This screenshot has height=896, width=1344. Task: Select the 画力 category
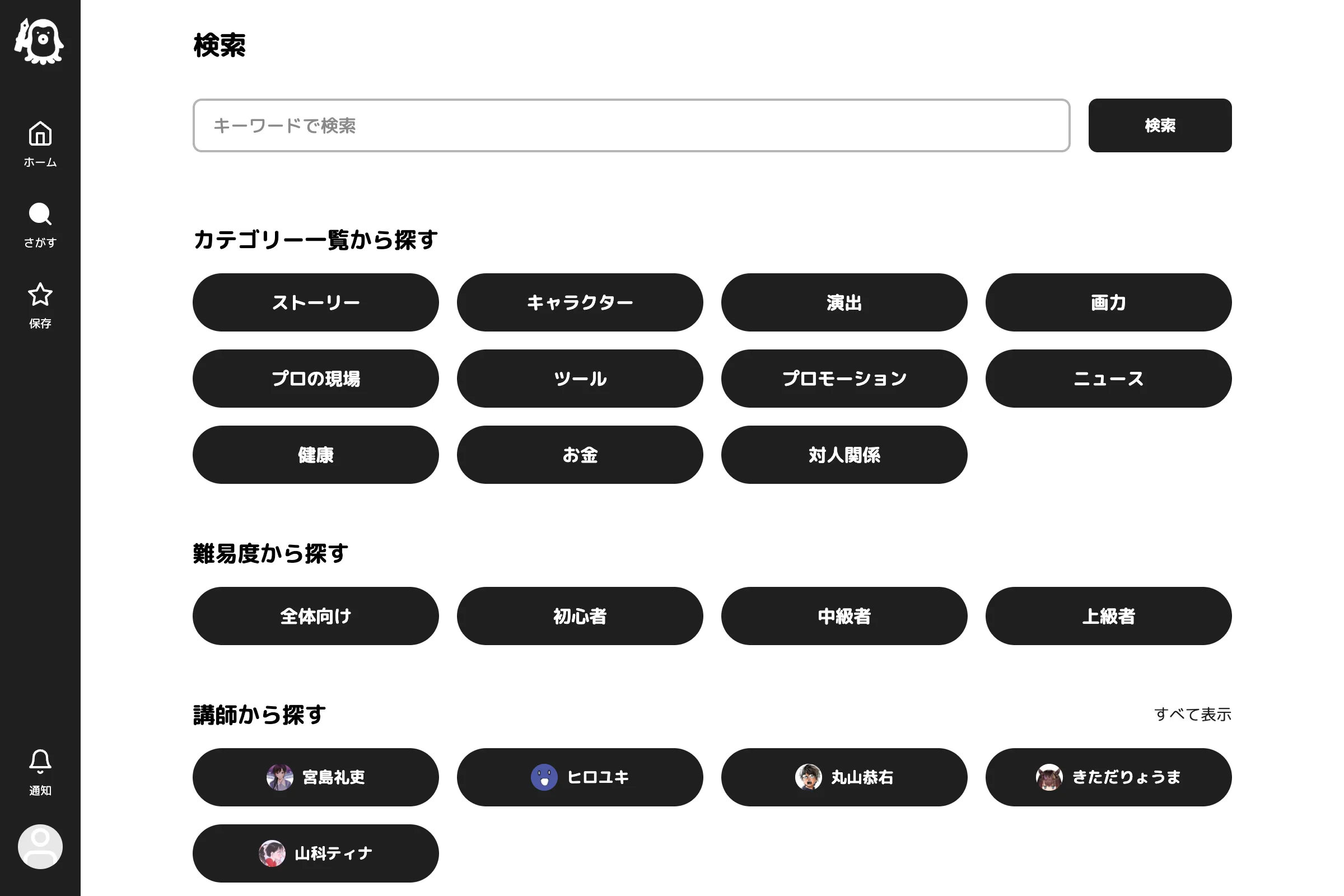pyautogui.click(x=1109, y=302)
